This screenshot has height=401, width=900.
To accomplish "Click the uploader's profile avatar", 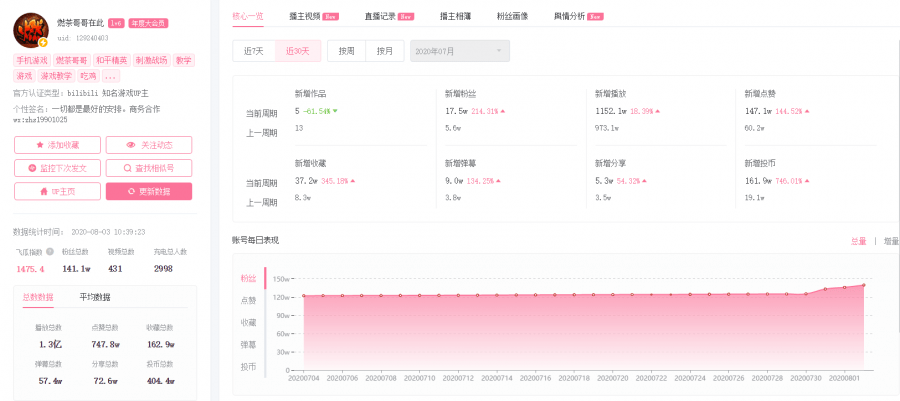I will (31, 31).
